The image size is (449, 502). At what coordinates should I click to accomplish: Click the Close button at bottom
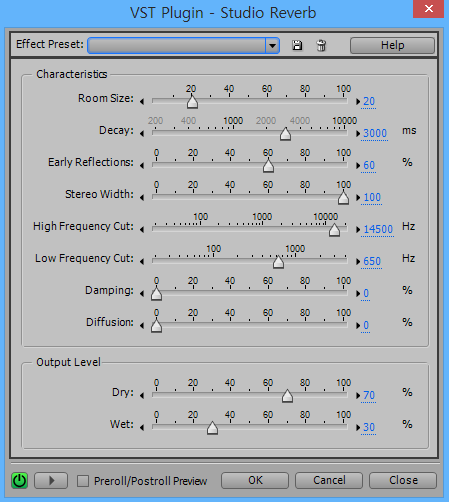tap(403, 480)
